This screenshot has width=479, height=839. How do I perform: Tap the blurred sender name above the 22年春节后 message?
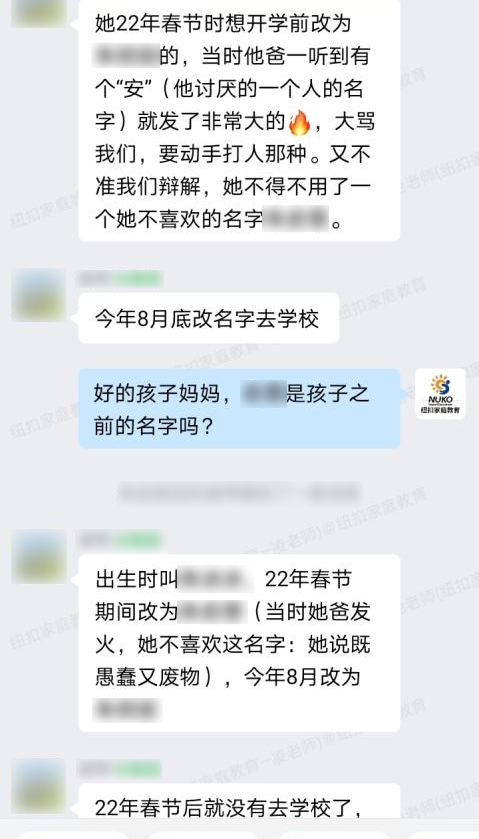tap(120, 769)
